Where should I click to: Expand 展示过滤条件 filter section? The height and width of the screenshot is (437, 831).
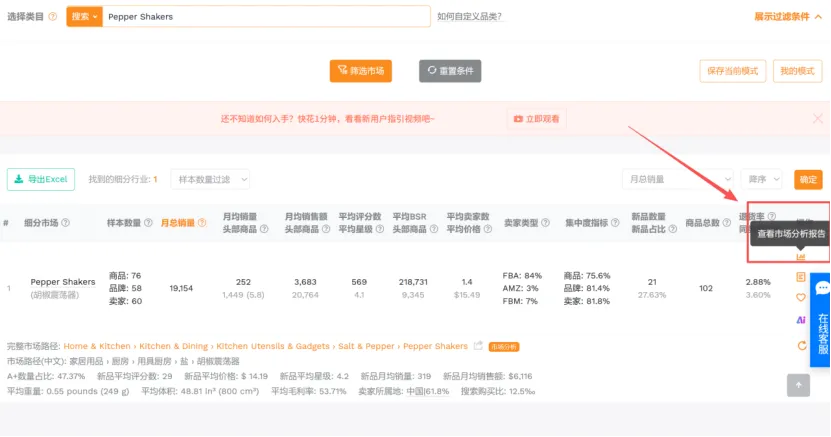coord(786,17)
